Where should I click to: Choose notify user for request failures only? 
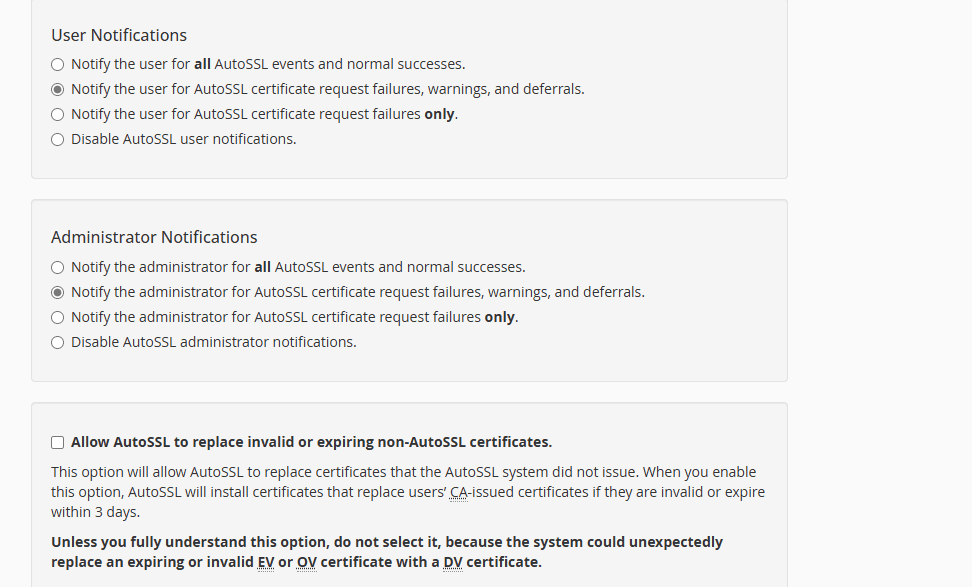tap(58, 115)
